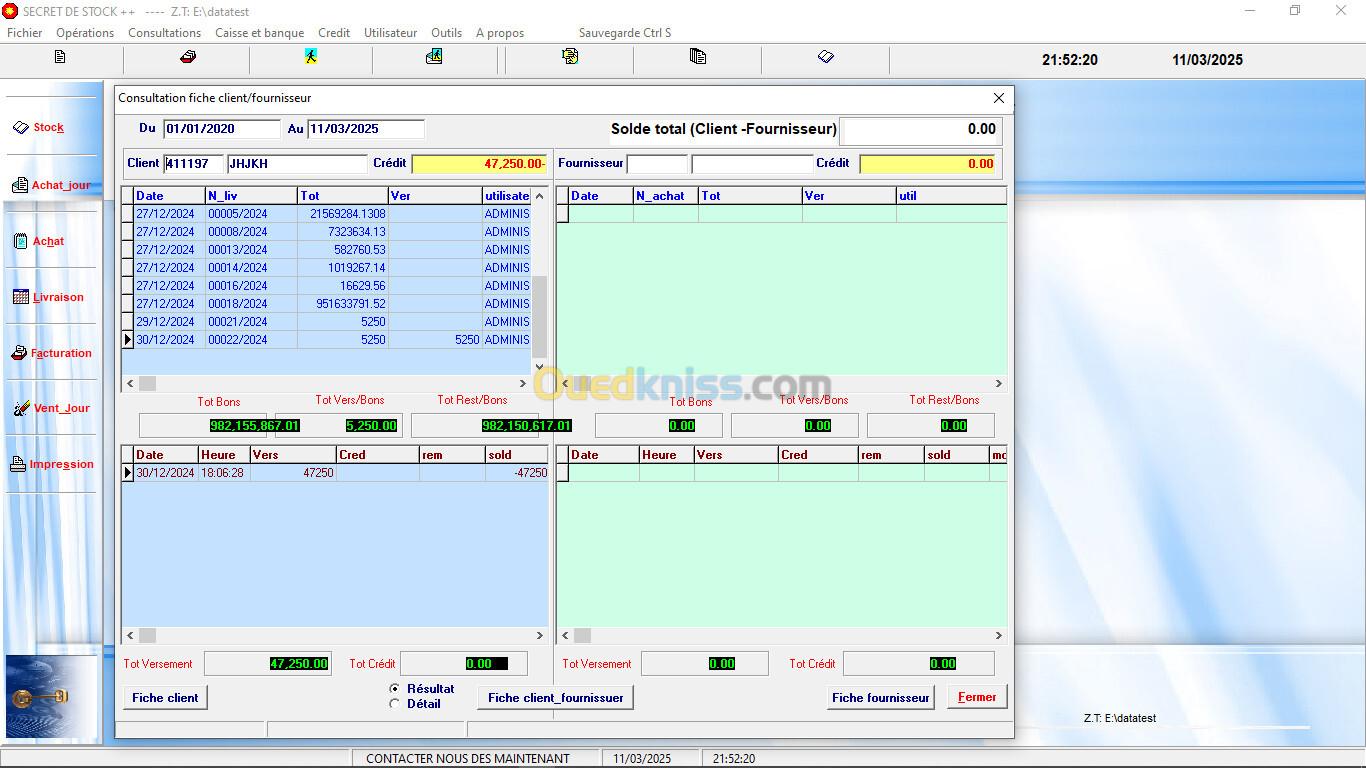Select the Détail radio button
The image size is (1366, 768).
pos(395,704)
